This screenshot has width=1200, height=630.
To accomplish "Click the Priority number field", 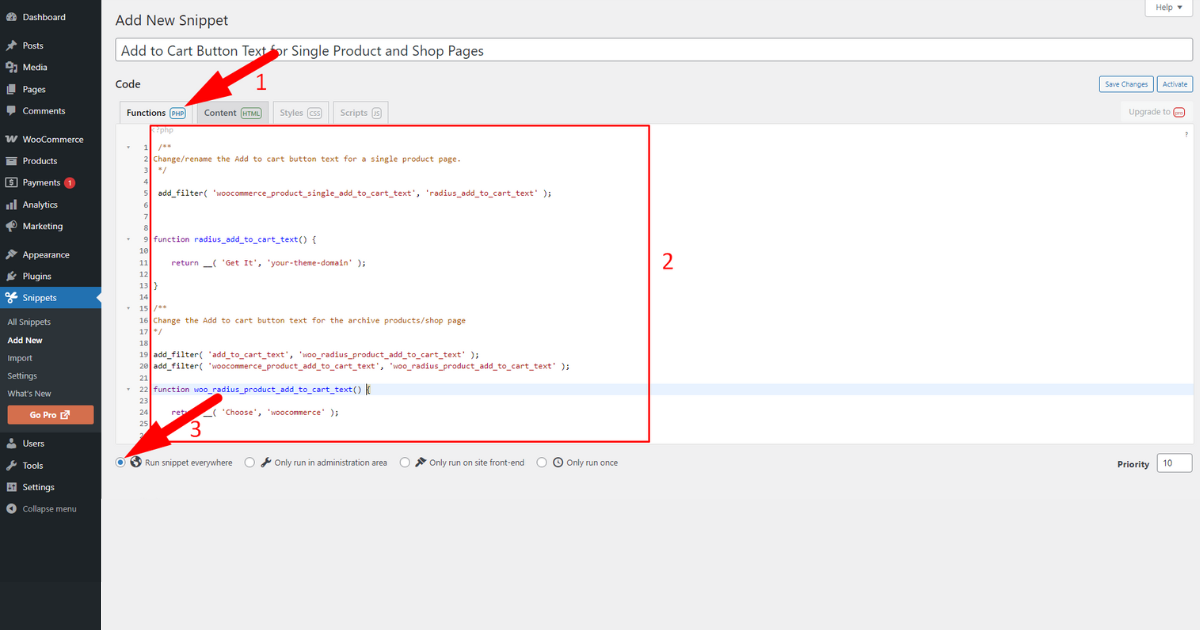I will tap(1174, 463).
